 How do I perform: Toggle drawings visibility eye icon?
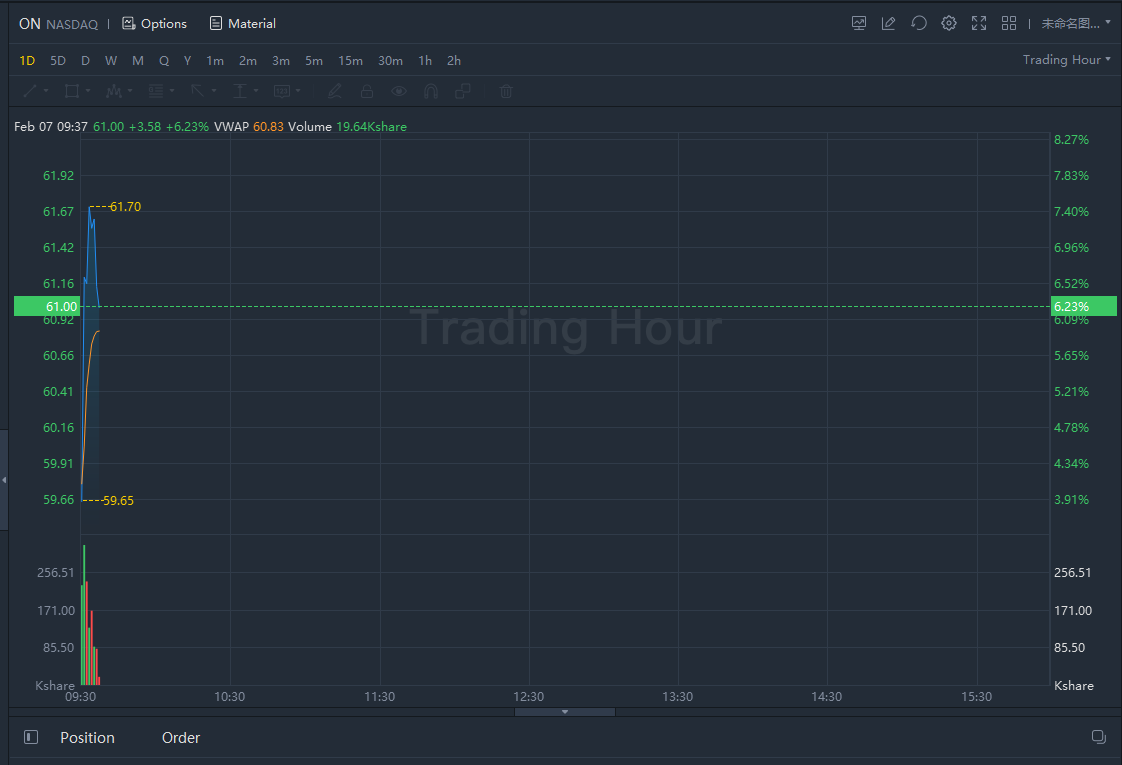click(x=399, y=91)
